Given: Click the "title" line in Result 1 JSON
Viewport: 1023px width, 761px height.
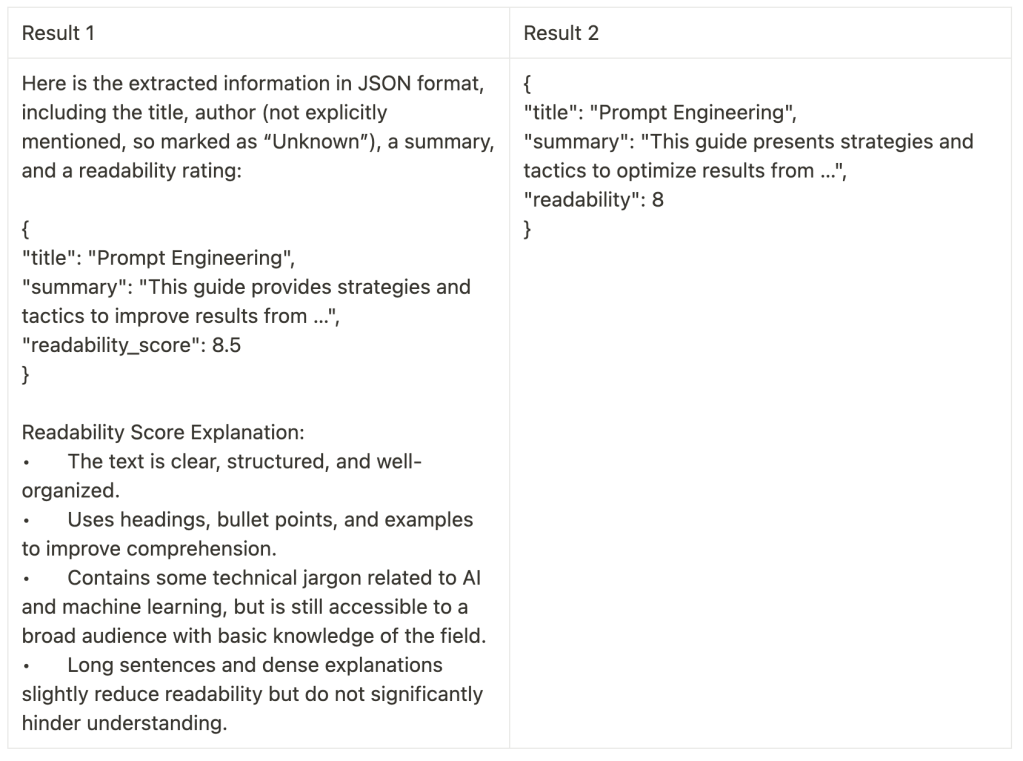Looking at the screenshot, I should 157,258.
